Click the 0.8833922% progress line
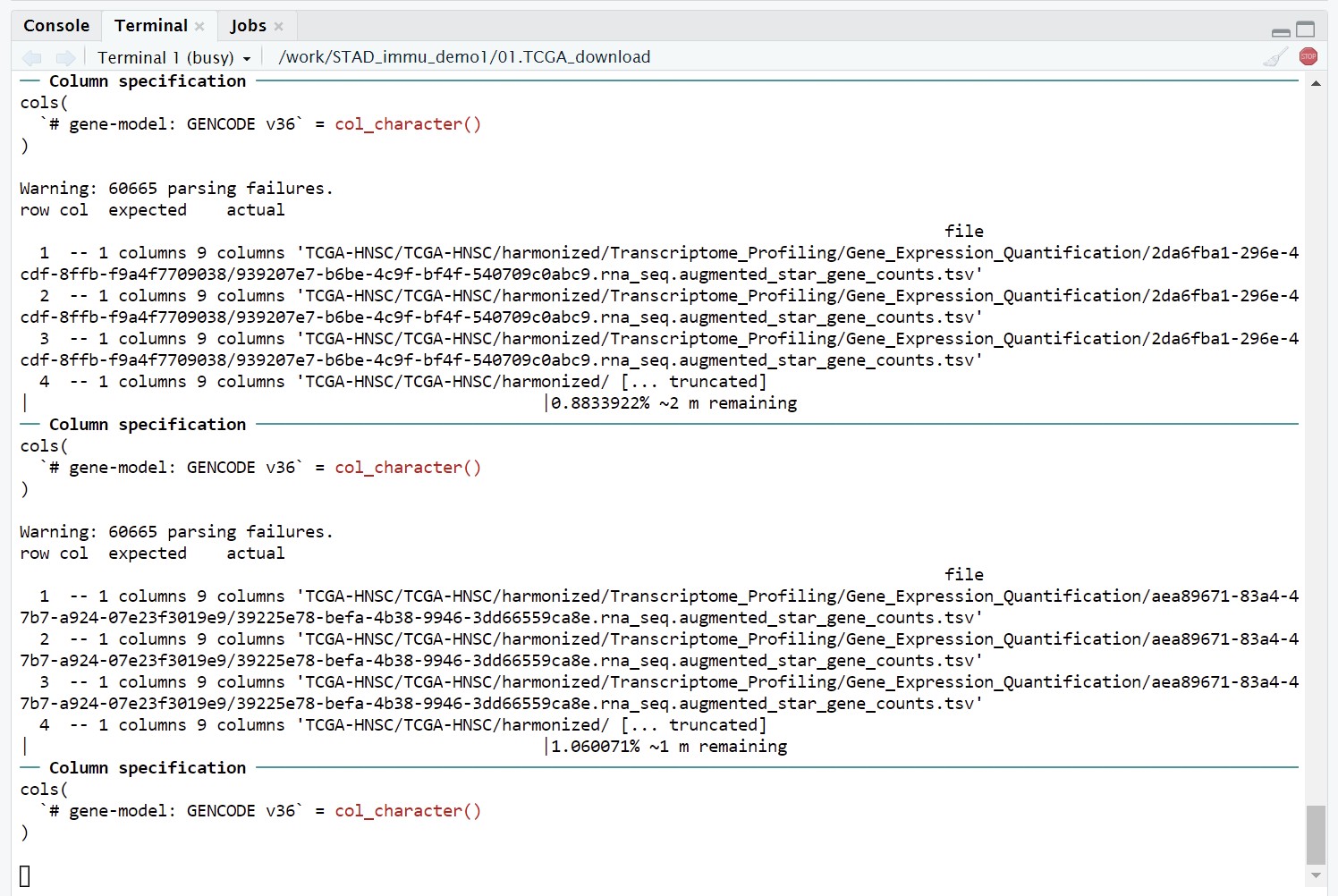Viewport: 1338px width, 896px height. pyautogui.click(x=673, y=403)
